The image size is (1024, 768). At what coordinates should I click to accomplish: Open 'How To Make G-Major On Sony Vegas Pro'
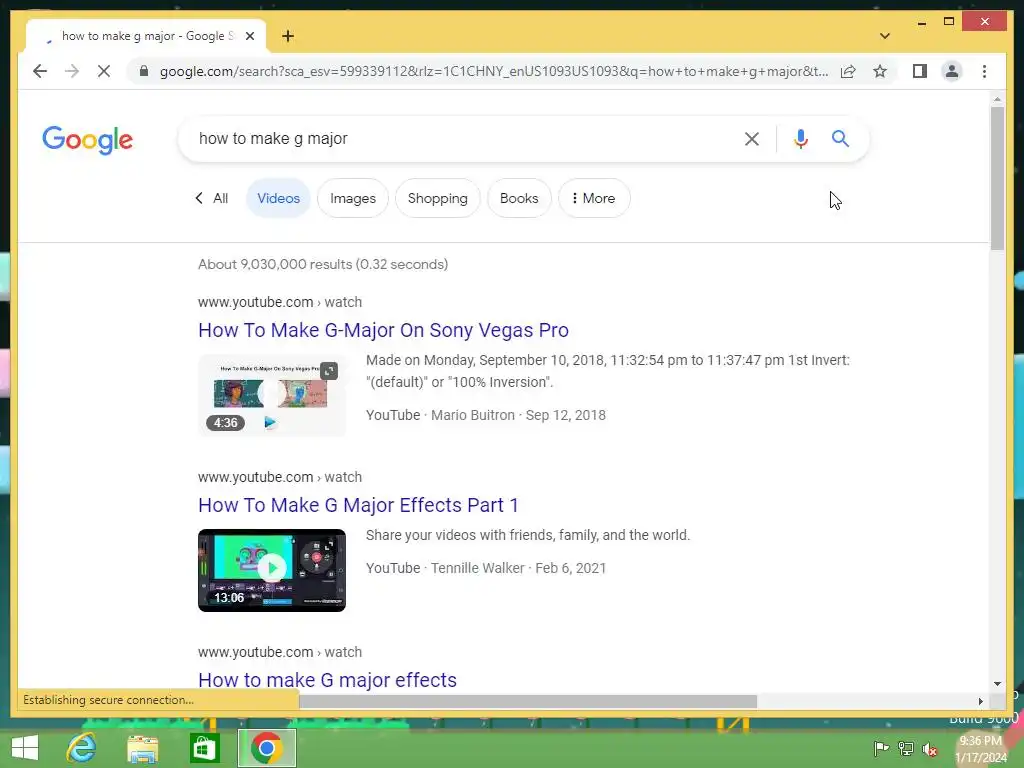[x=383, y=330]
